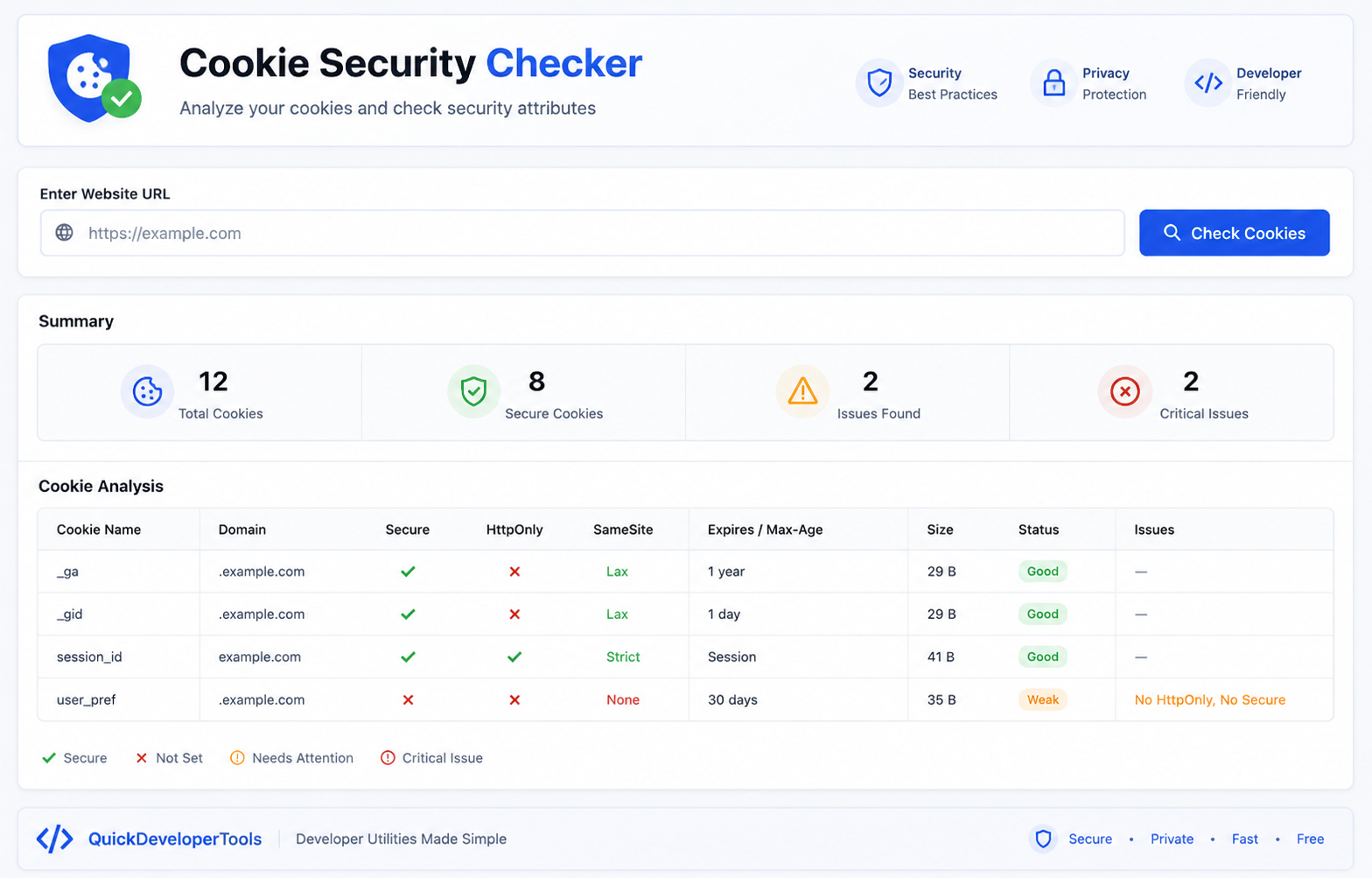Viewport: 1372px width, 878px height.
Task: Click the Secure checkmark for _ga row
Action: 408,572
